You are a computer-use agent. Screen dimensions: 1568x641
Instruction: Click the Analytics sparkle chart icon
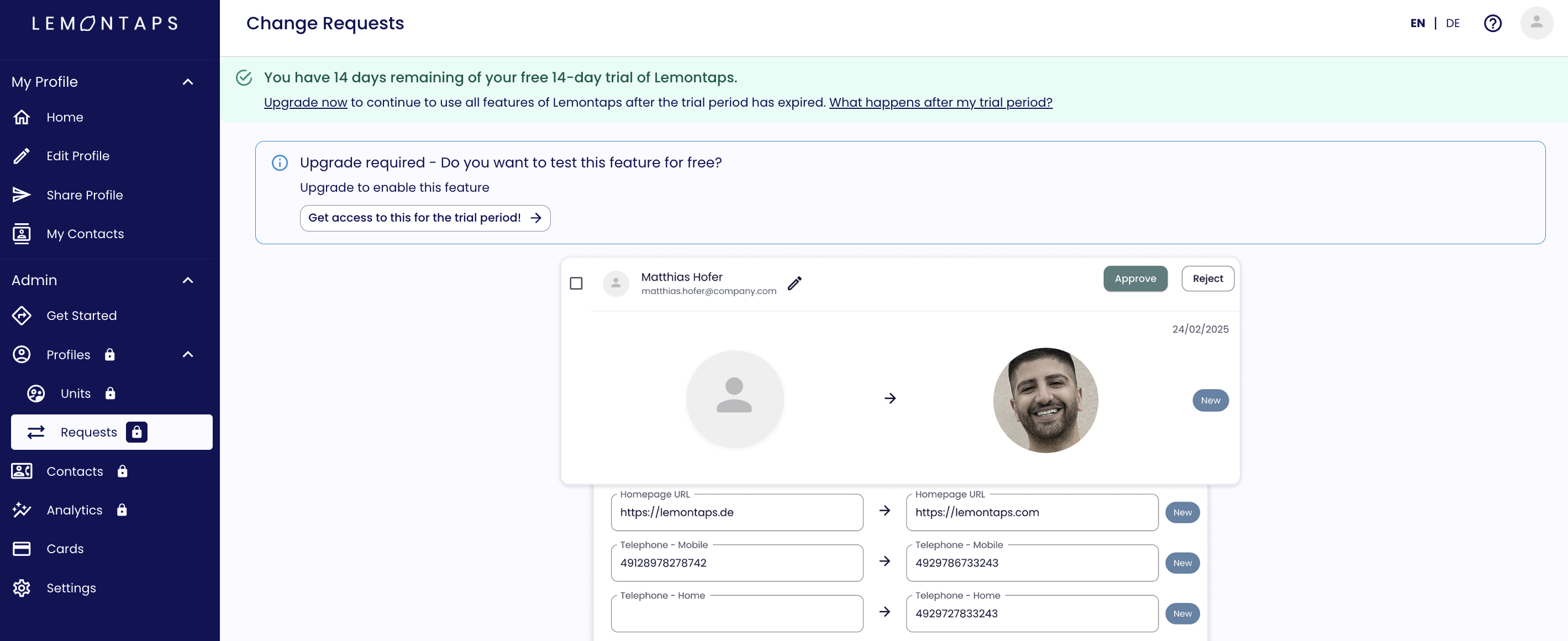[x=22, y=509]
